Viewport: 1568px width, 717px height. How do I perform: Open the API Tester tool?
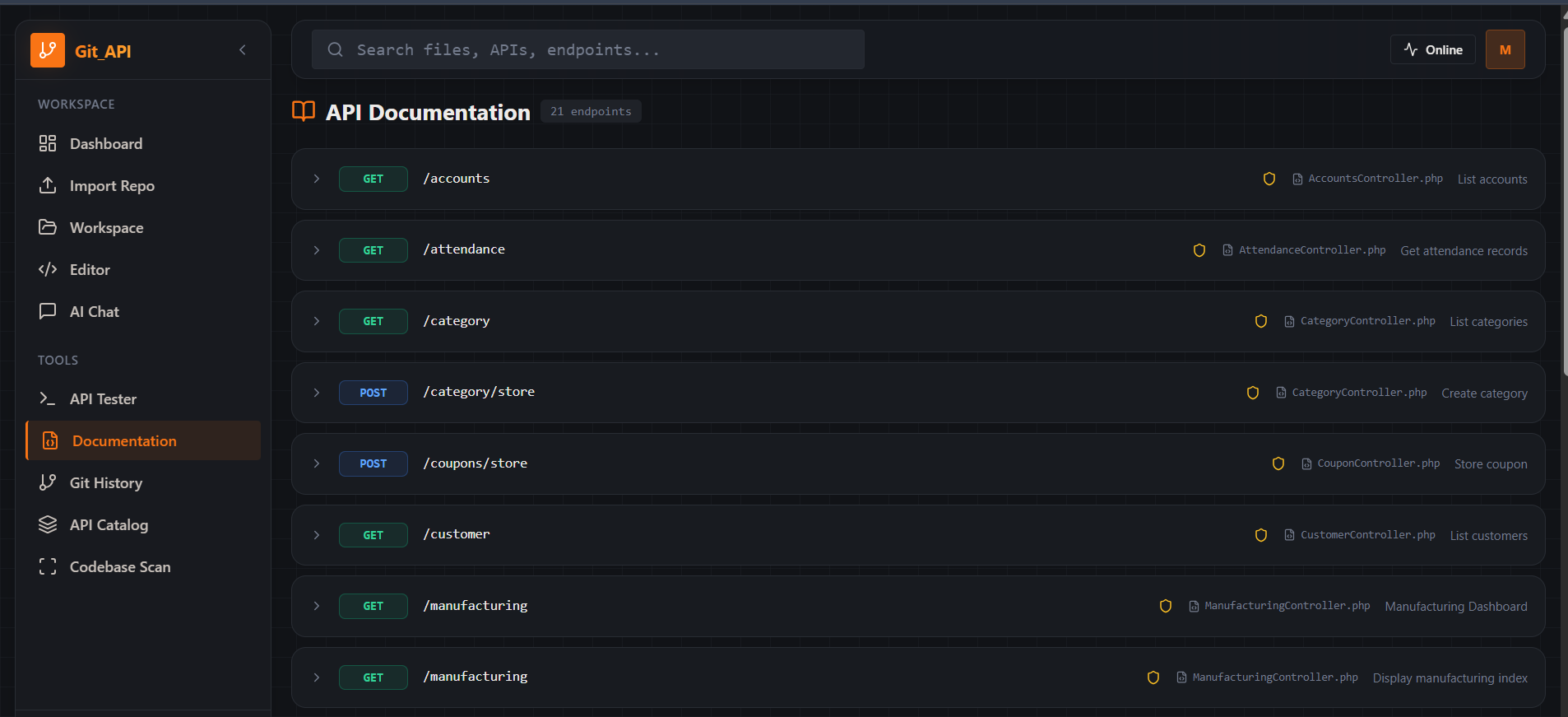point(143,399)
